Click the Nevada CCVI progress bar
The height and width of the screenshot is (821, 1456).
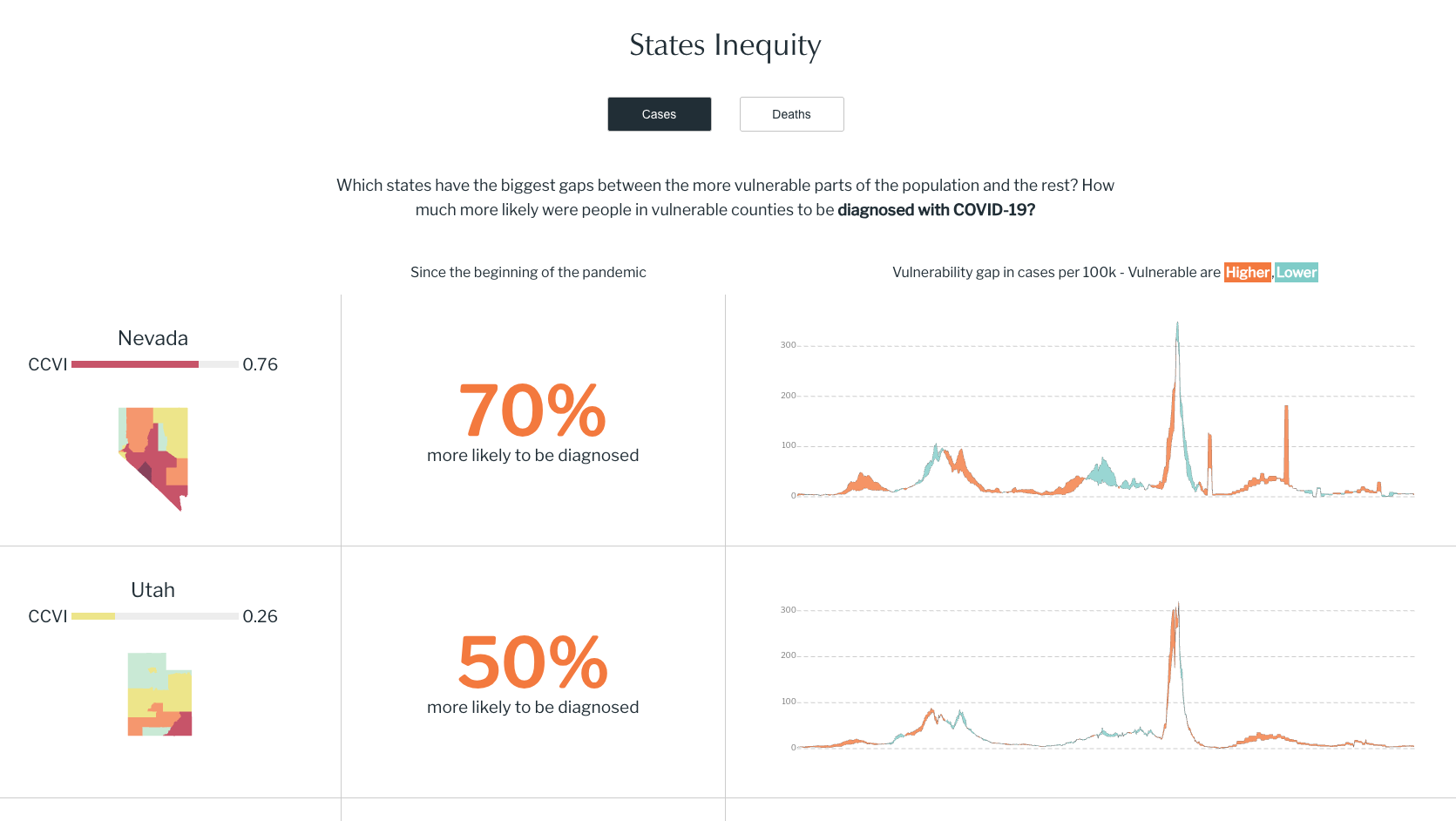[x=154, y=364]
